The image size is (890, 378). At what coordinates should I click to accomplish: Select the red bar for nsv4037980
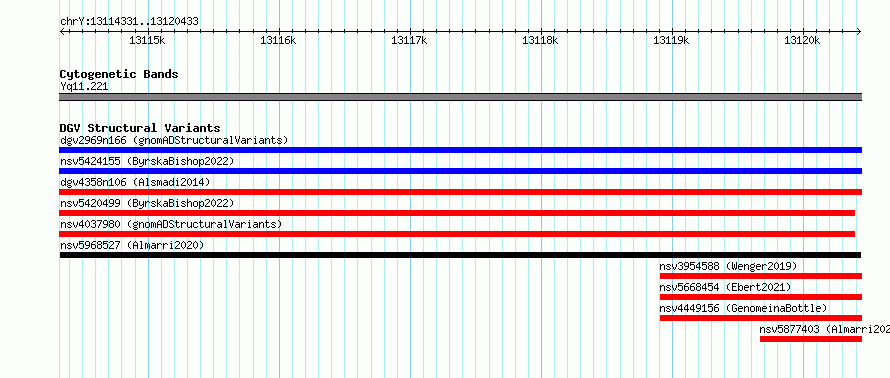click(x=457, y=234)
